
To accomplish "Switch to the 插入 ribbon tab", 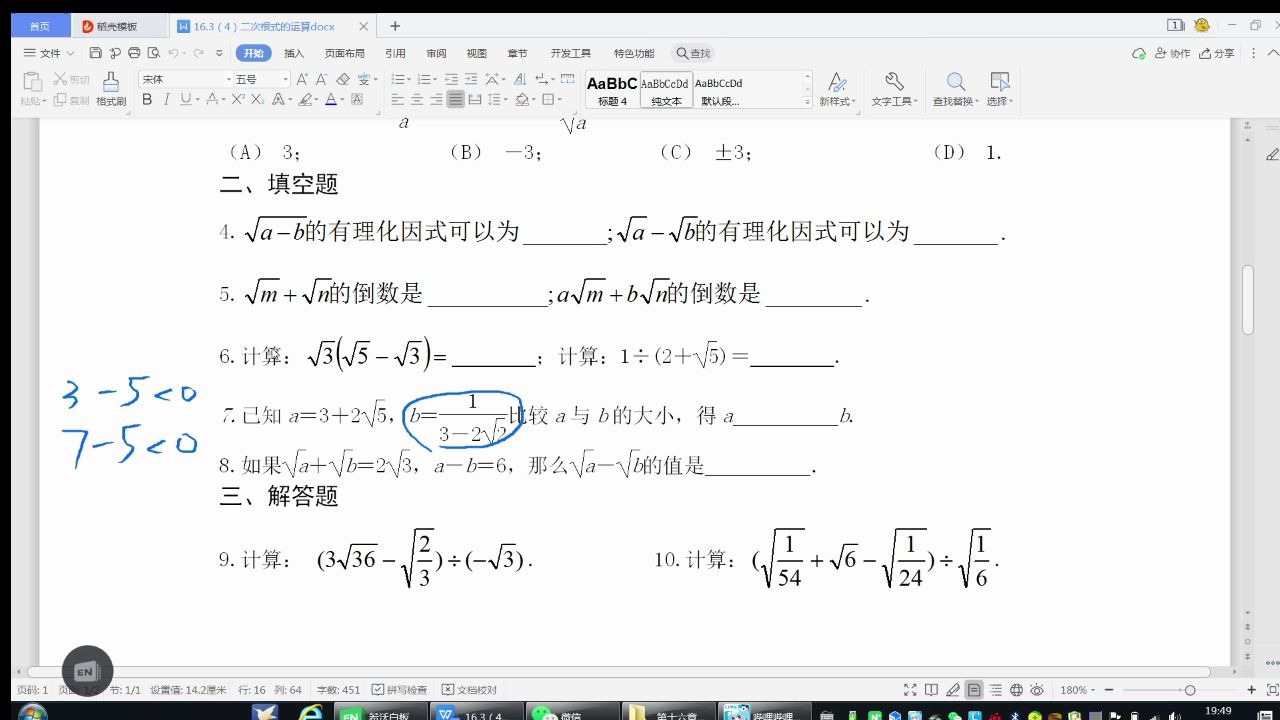I will coord(294,53).
